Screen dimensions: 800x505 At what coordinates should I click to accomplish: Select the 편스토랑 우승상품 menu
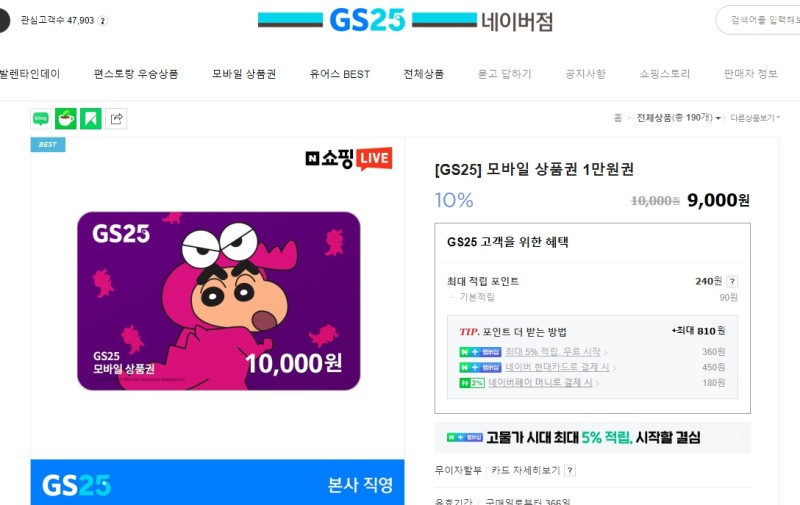pyautogui.click(x=136, y=74)
